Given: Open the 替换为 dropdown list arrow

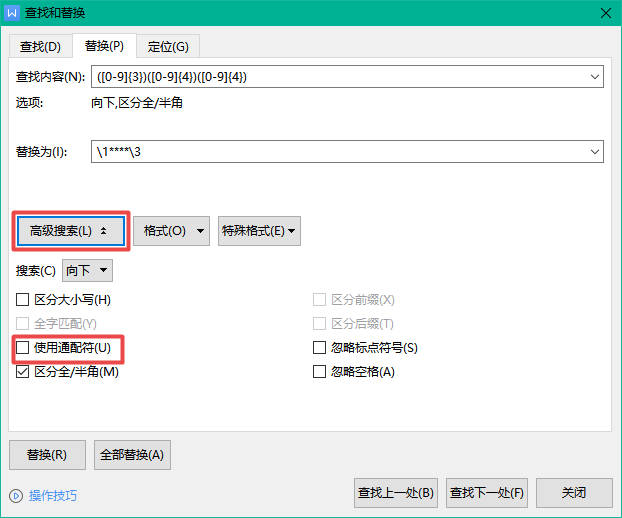Looking at the screenshot, I should (595, 152).
